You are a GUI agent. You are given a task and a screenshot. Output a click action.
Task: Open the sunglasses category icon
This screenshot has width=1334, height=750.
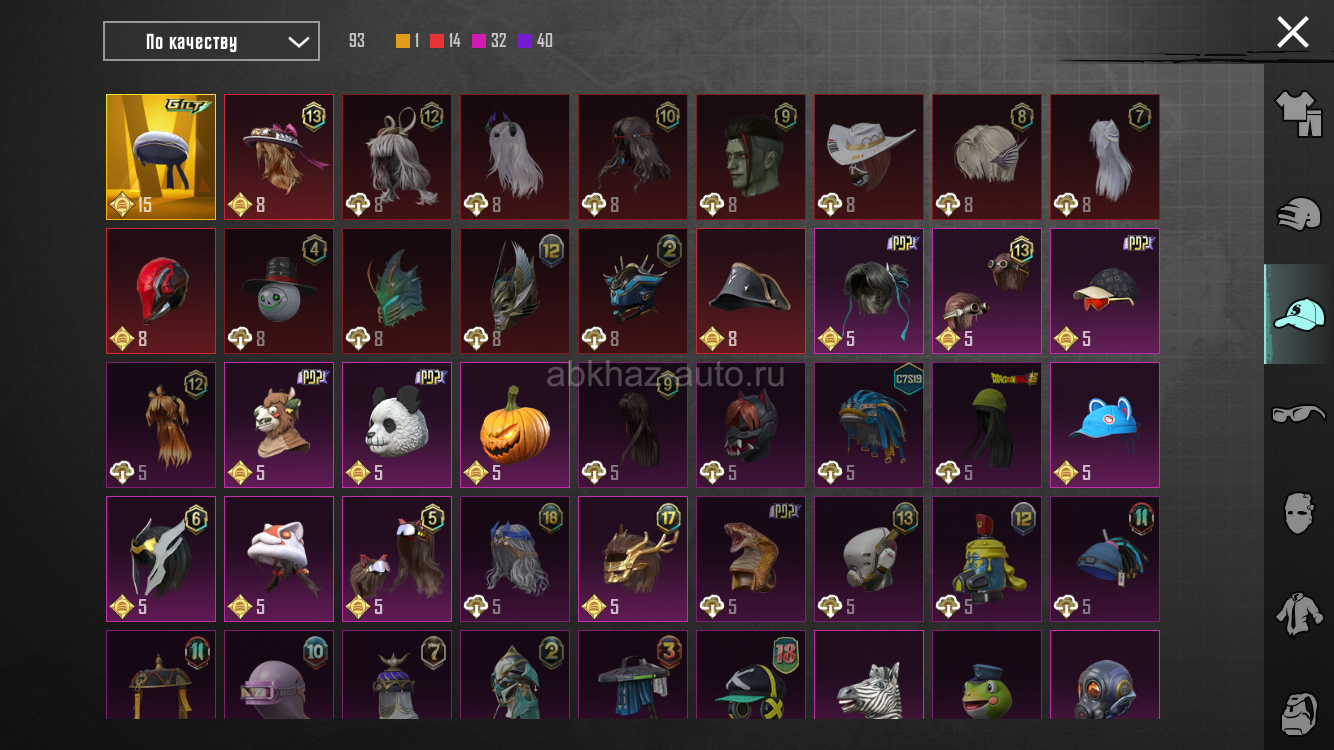1299,413
